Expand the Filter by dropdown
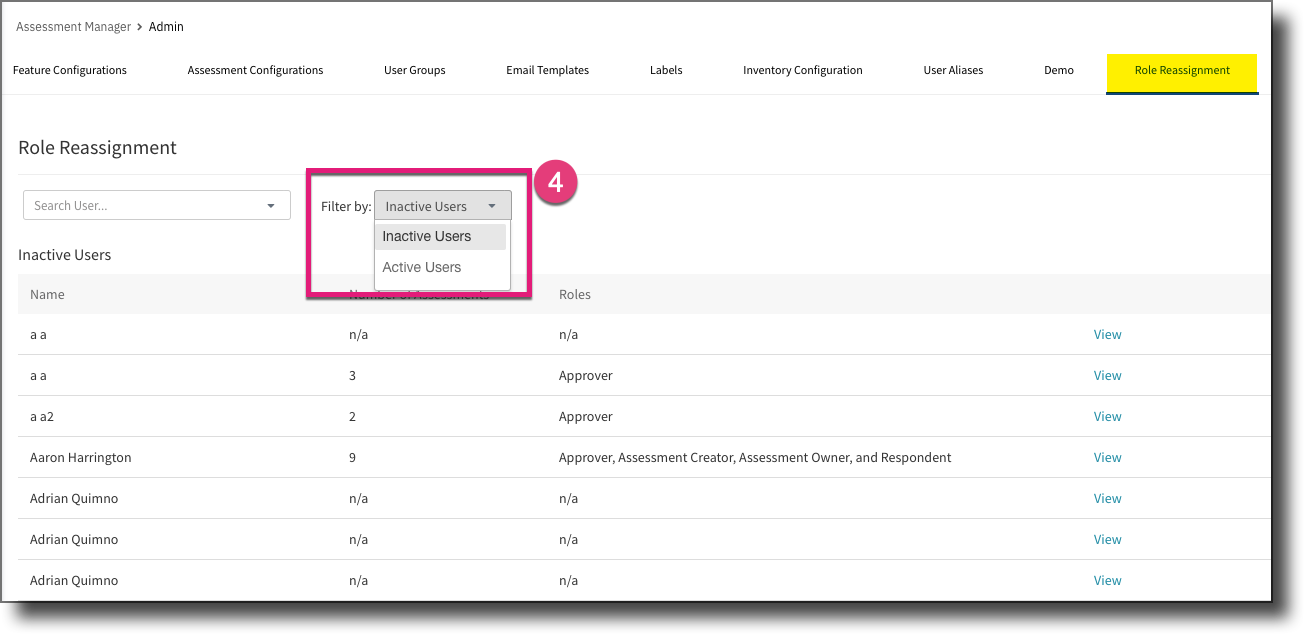1305x635 pixels. click(492, 205)
